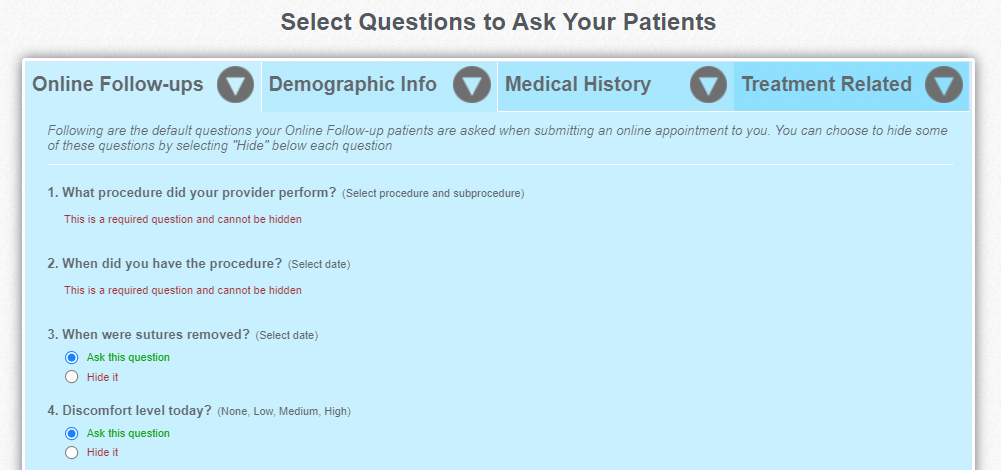
Task: Click the required-question notice under question 1
Action: [183, 220]
